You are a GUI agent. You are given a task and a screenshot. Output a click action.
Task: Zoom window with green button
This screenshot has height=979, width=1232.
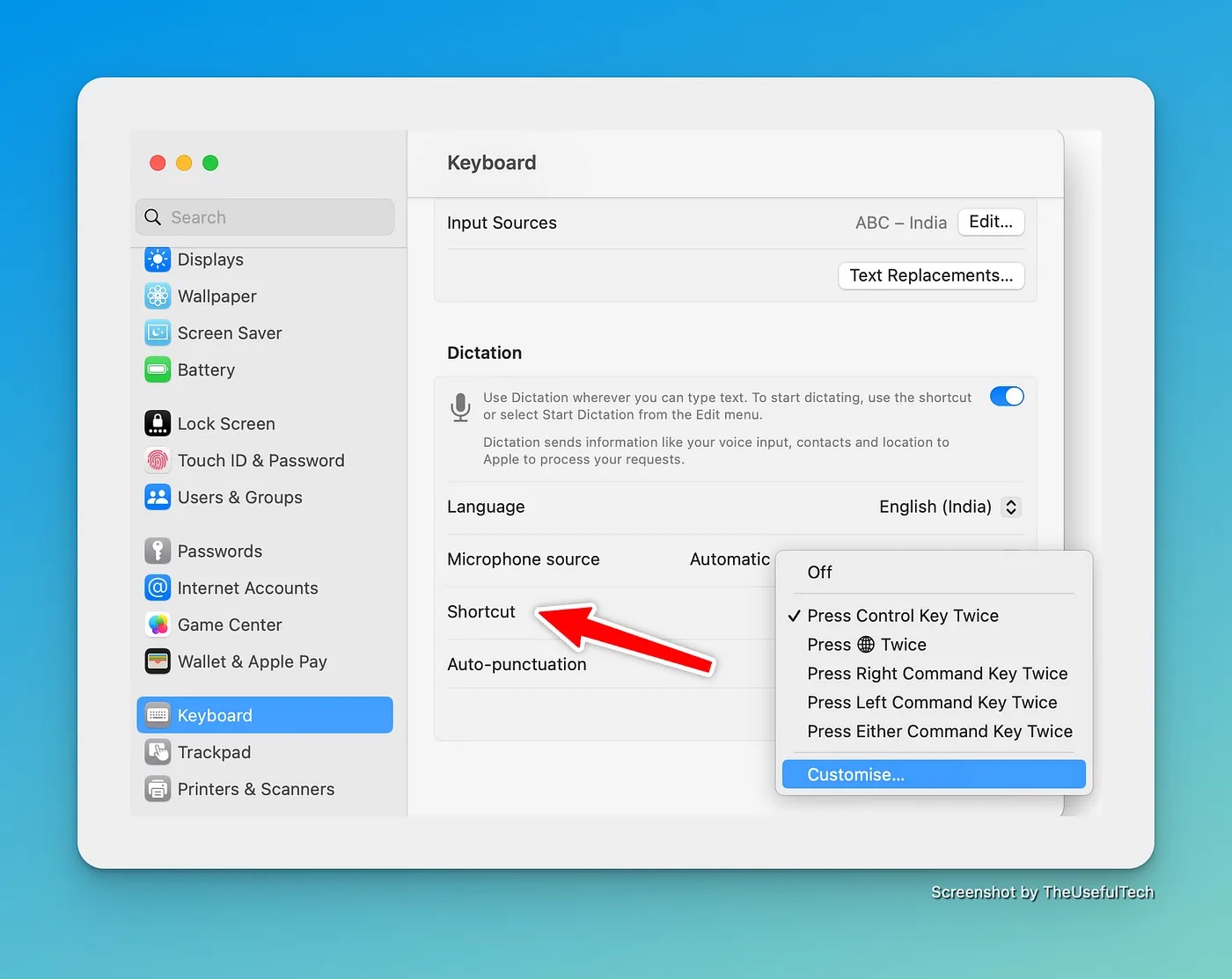point(210,163)
